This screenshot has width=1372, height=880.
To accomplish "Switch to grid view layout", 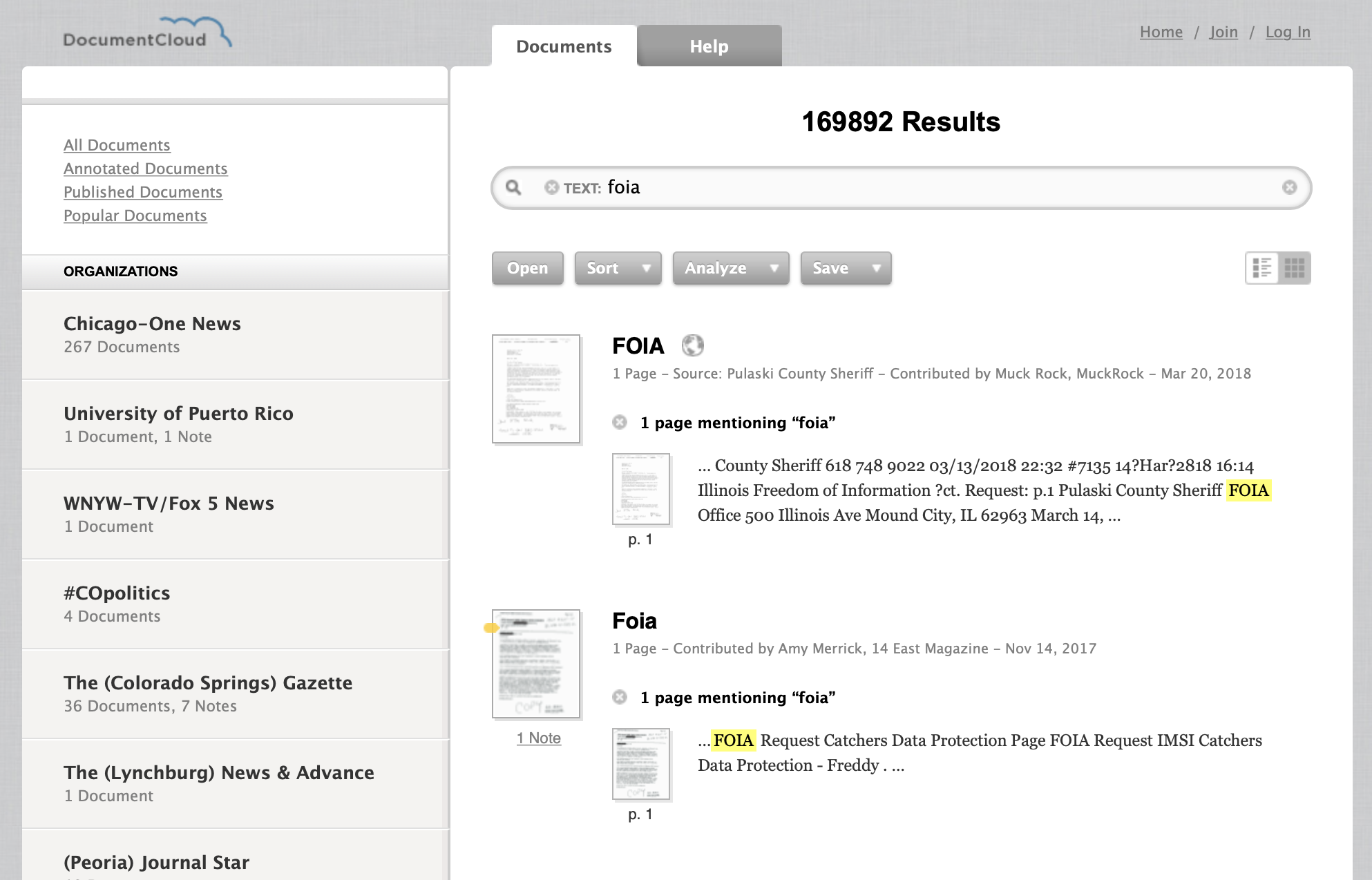I will pos(1294,268).
